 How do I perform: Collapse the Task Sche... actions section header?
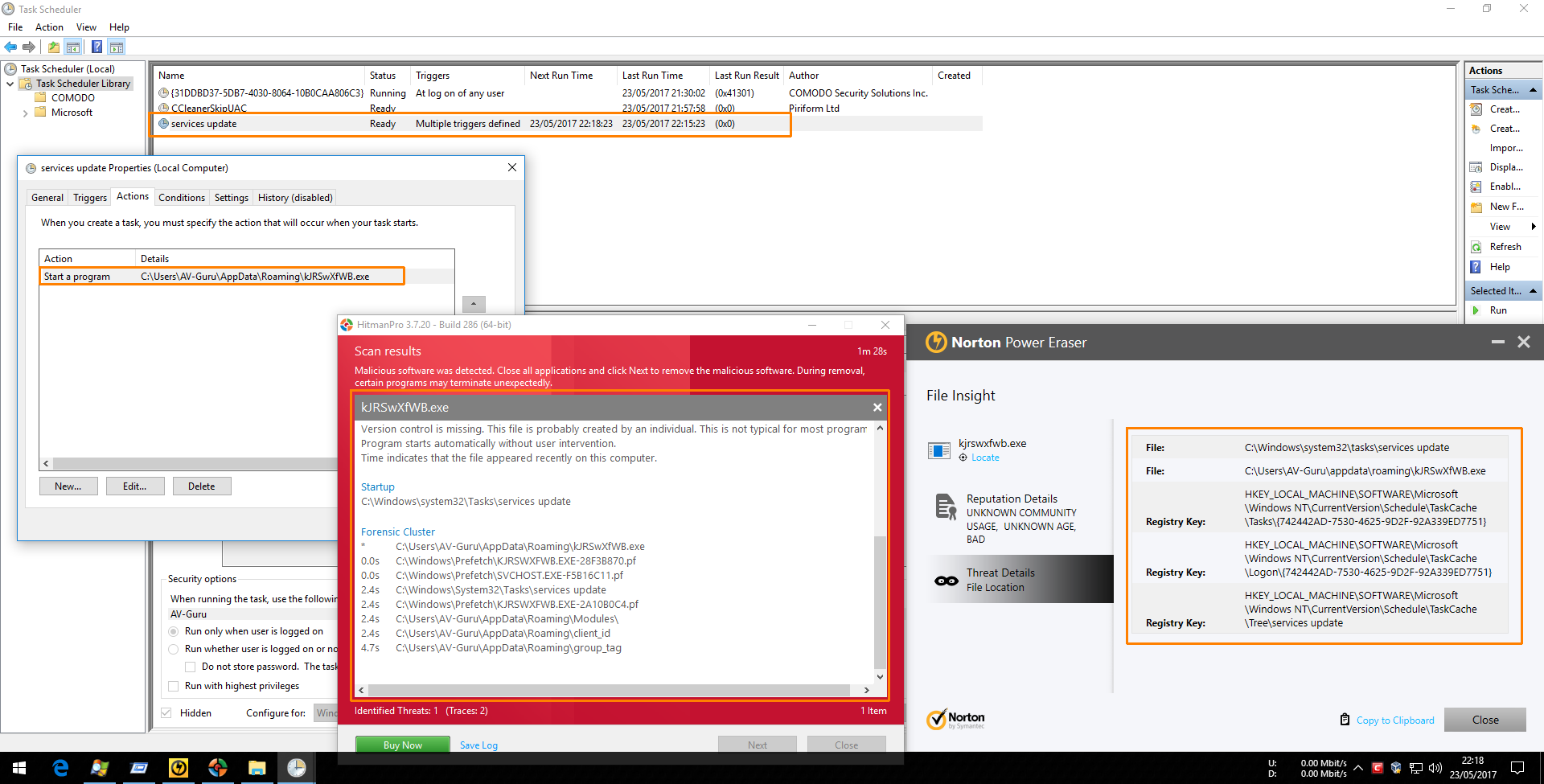[1533, 90]
